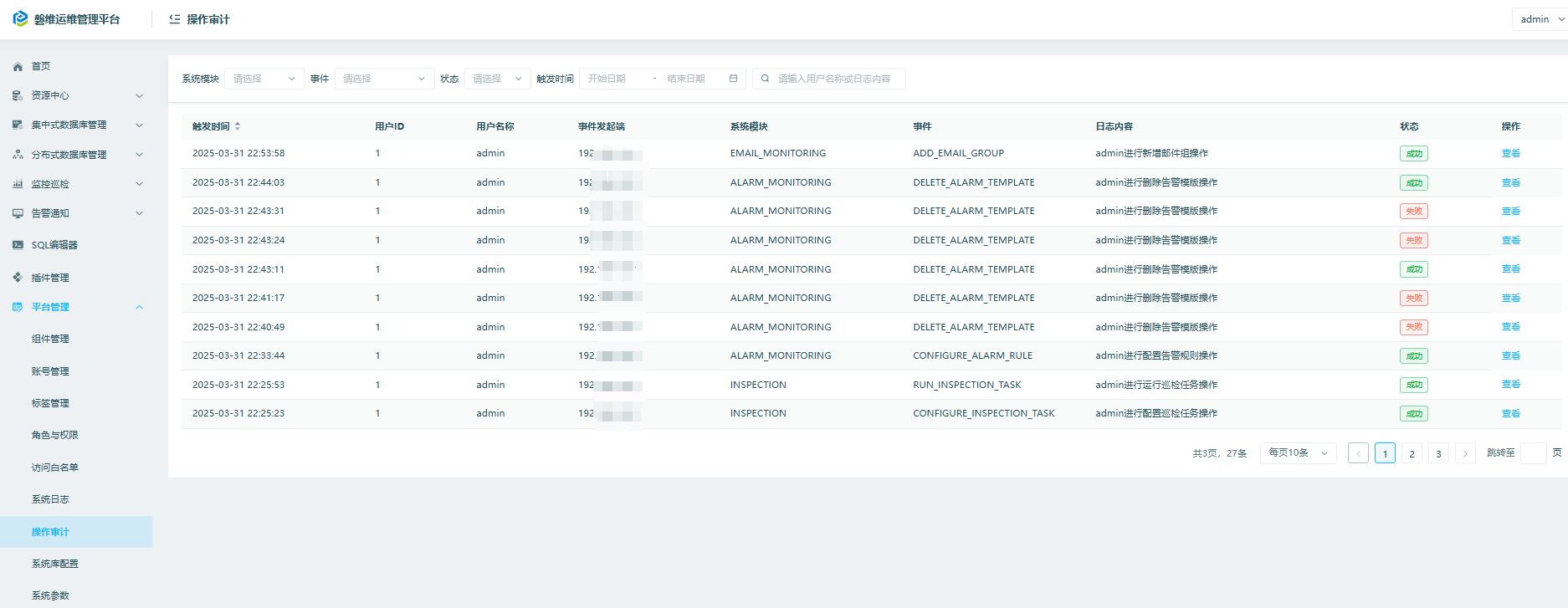Open SQL编辑器 via its sidebar icon
Image resolution: width=1568 pixels, height=608 pixels.
pos(18,245)
